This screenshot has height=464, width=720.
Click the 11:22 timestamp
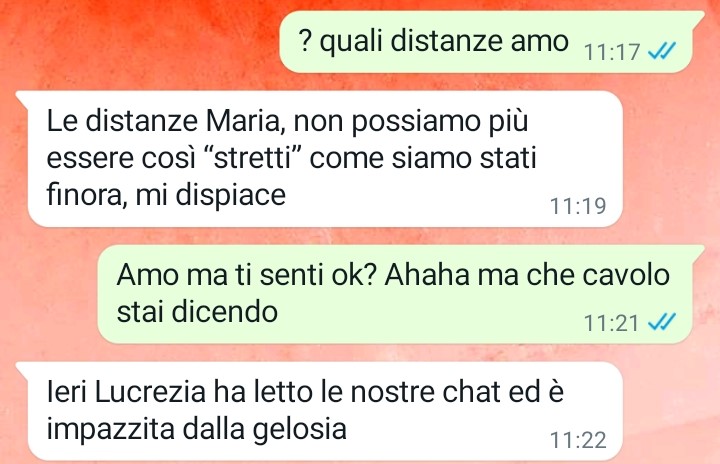(578, 440)
